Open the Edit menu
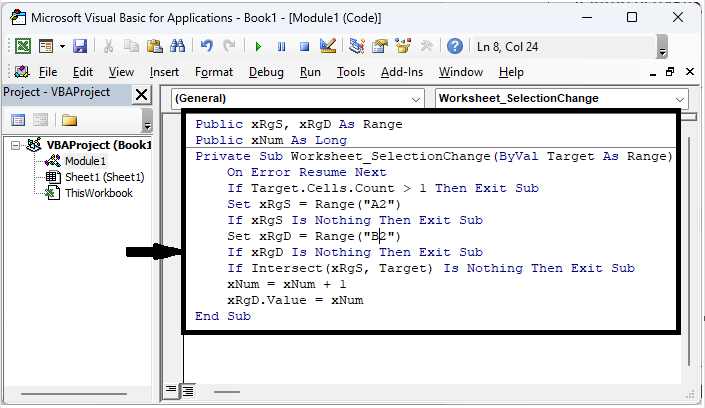This screenshot has height=408, width=705. pos(83,72)
